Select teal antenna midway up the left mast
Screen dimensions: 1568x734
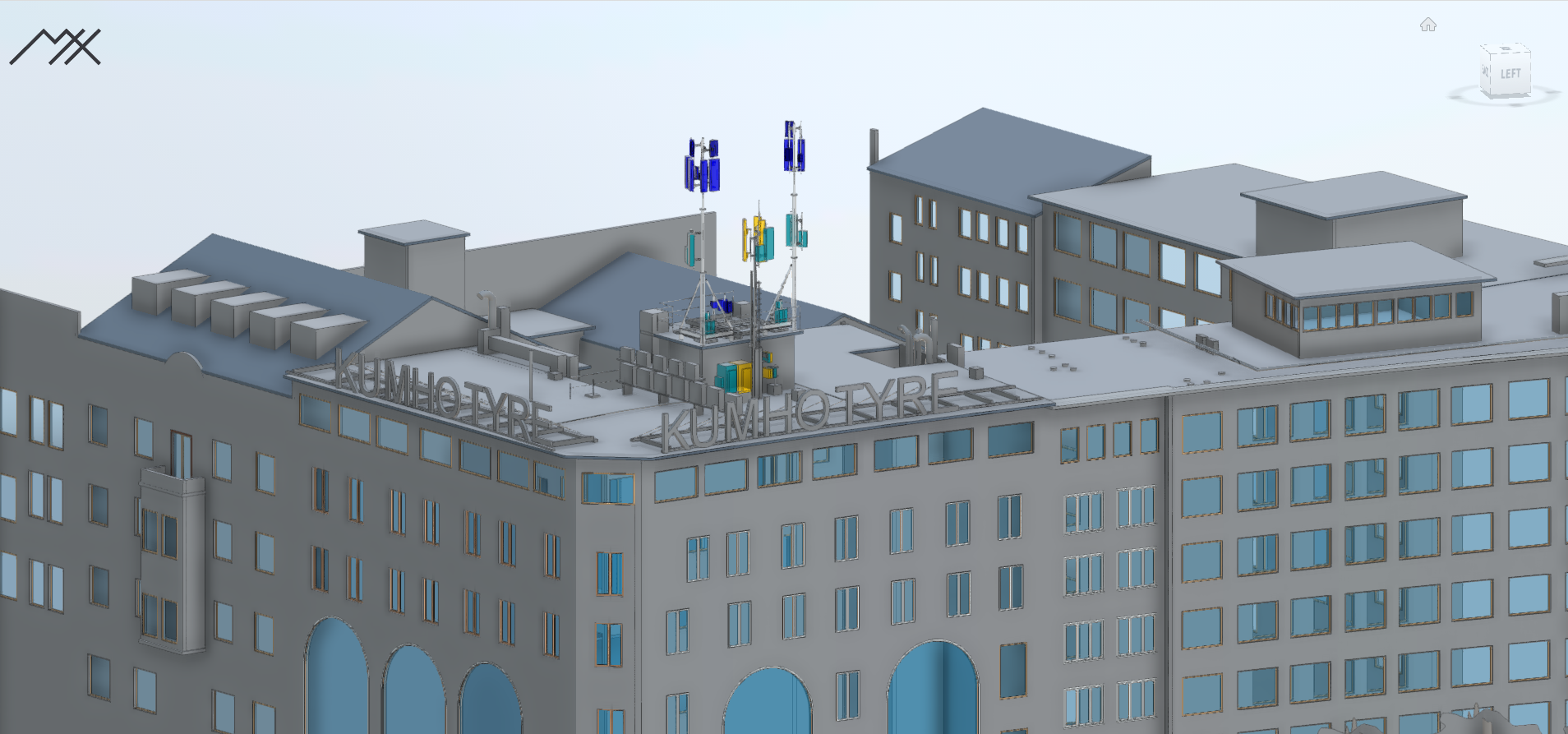pyautogui.click(x=693, y=247)
